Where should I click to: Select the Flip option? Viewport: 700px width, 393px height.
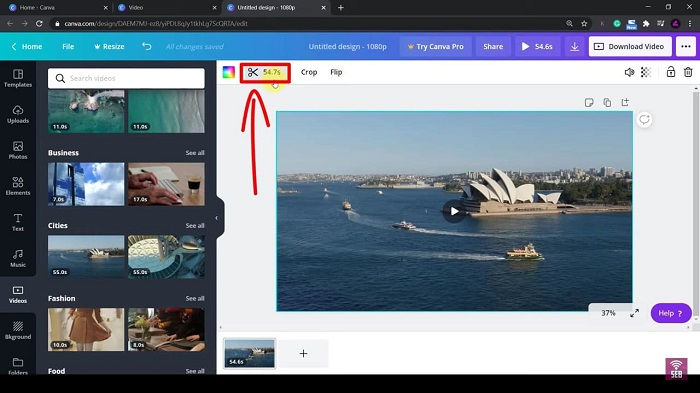pyautogui.click(x=336, y=72)
